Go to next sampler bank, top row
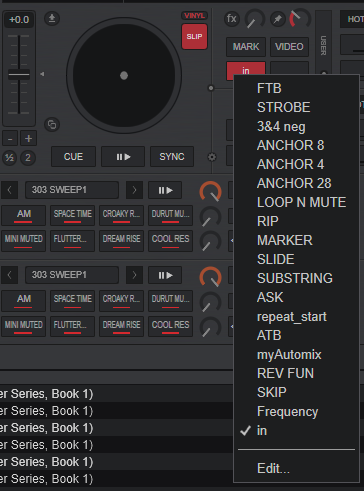 134,190
